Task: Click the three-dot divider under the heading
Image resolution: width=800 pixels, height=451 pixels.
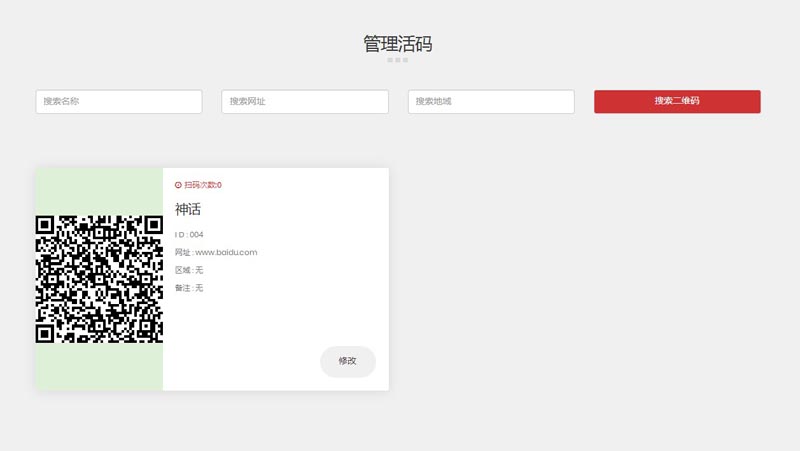Action: click(398, 61)
